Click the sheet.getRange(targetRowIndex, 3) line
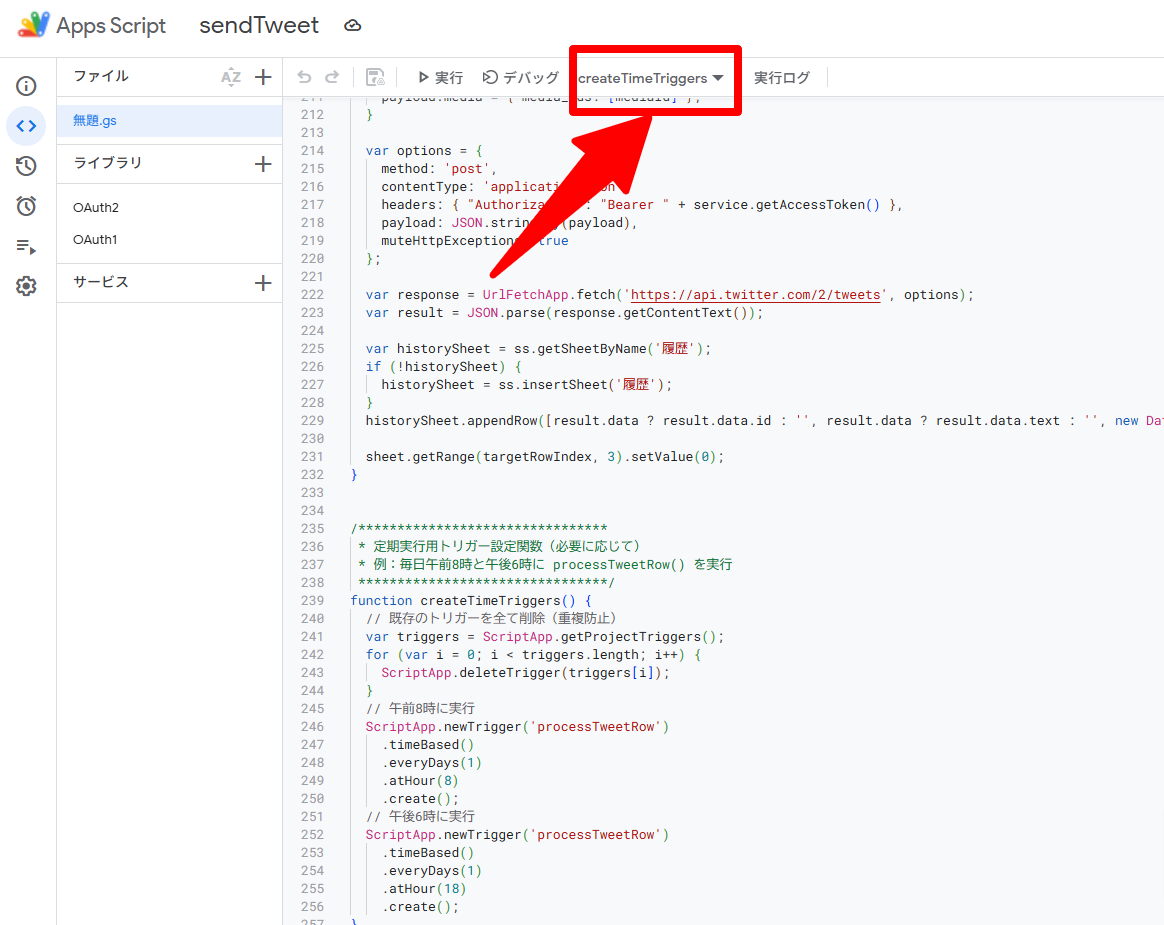 (544, 457)
